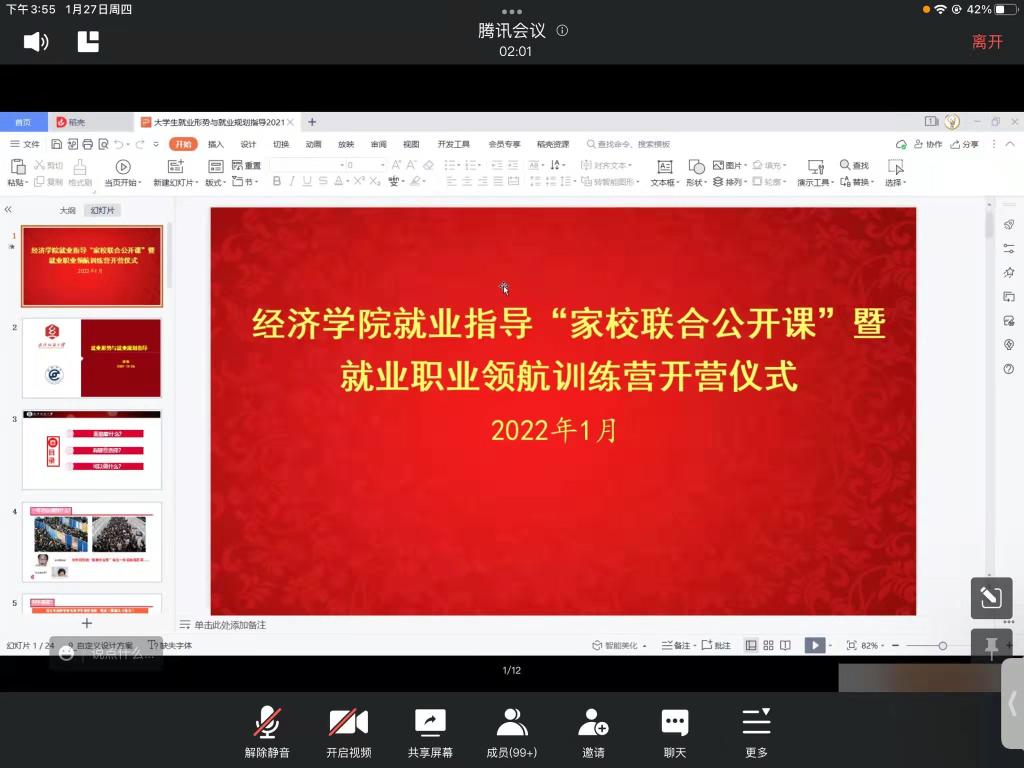Invite people using 邀请
1024x768 pixels.
593,731
